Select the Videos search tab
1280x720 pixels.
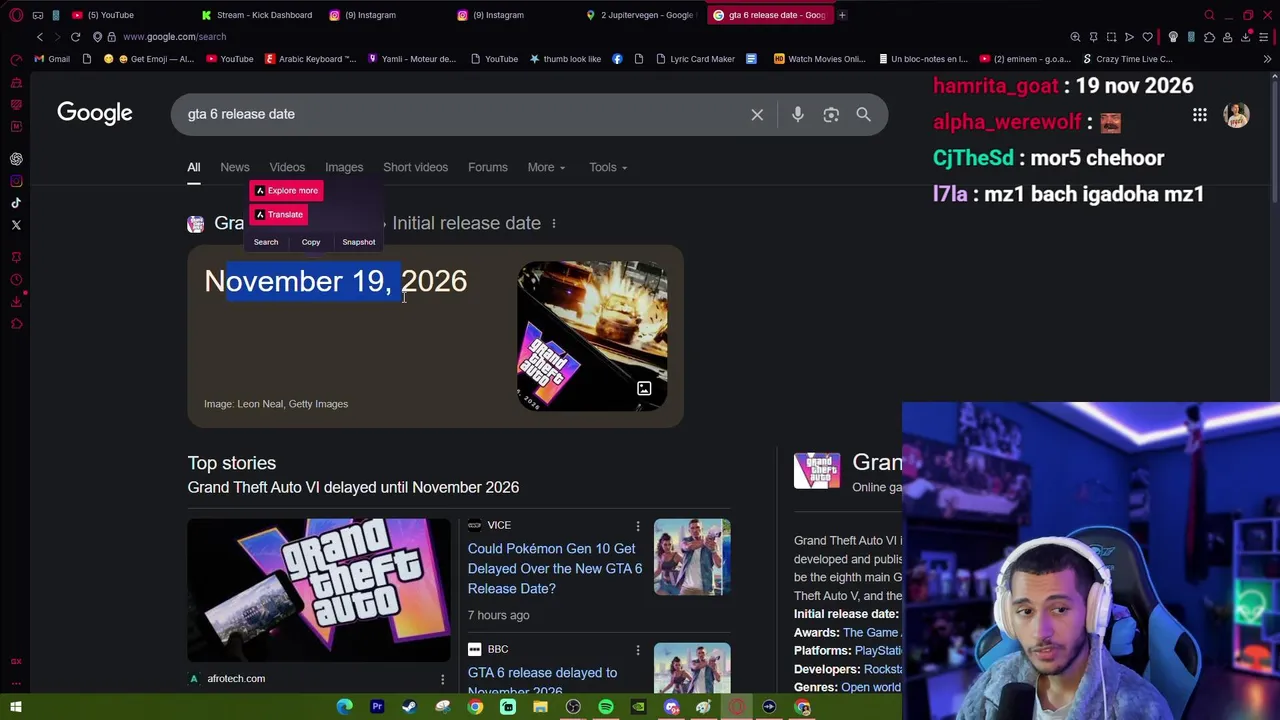pyautogui.click(x=287, y=167)
